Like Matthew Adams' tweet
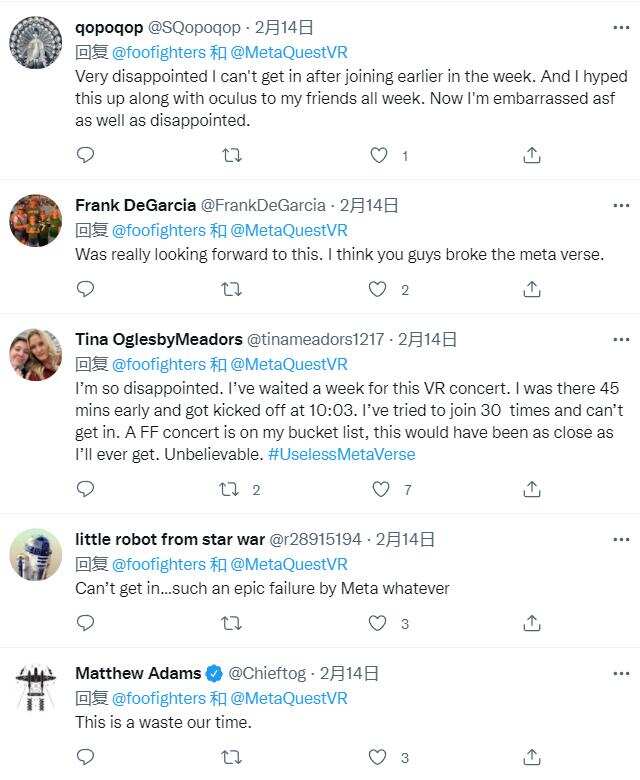The width and height of the screenshot is (640, 780). click(x=378, y=757)
